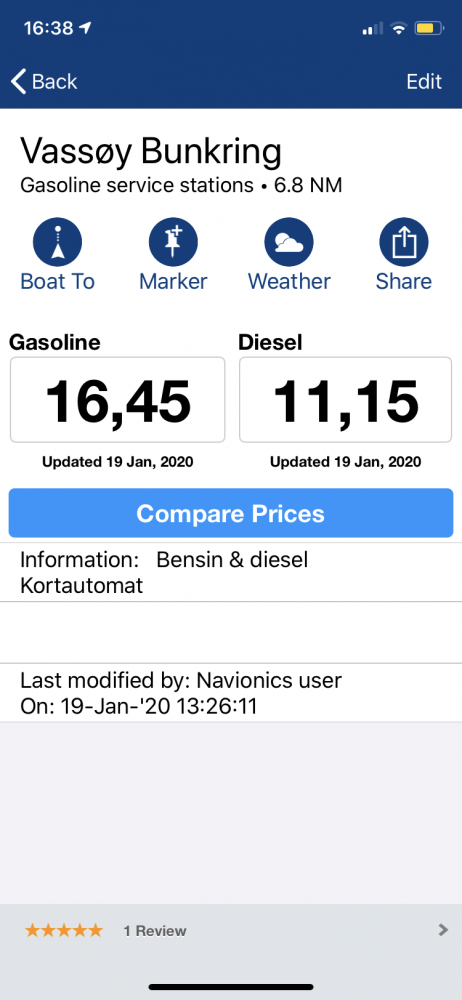This screenshot has height=1000, width=462.
Task: Tap the Compare Prices button
Action: [x=231, y=513]
